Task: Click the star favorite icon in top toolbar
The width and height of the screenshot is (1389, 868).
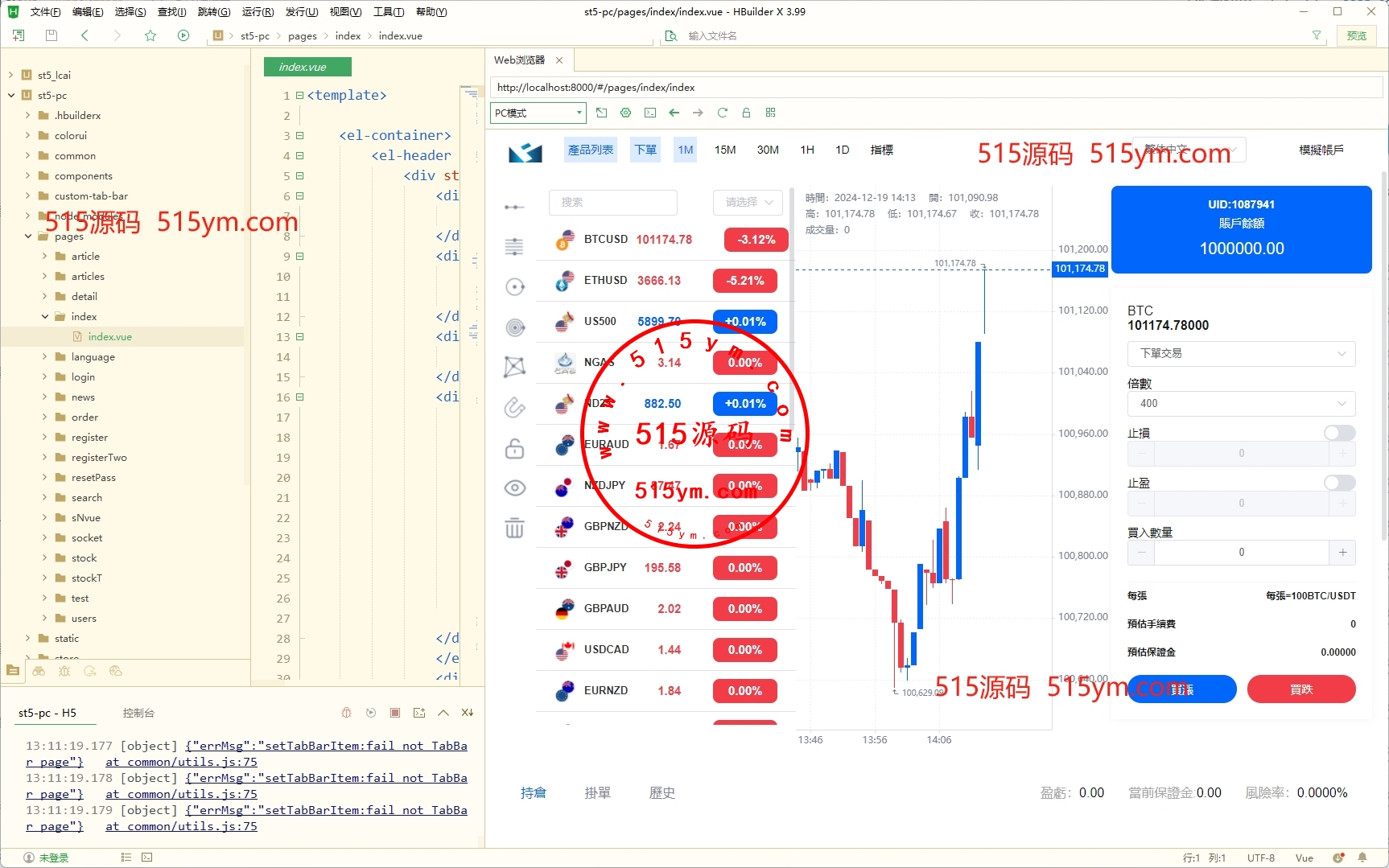Action: (x=150, y=35)
